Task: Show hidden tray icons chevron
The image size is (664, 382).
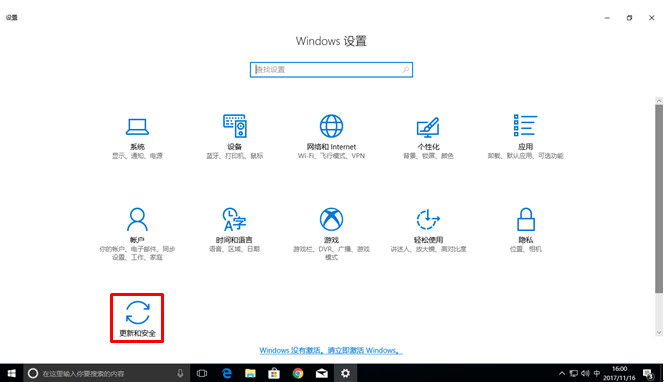Action: (x=562, y=373)
